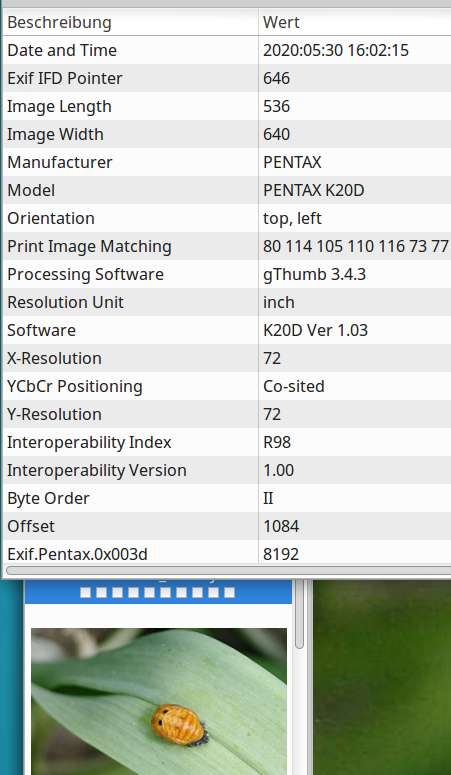Viewport: 451px width, 775px height.
Task: Select the YCbCr Positioning row
Action: click(x=227, y=386)
